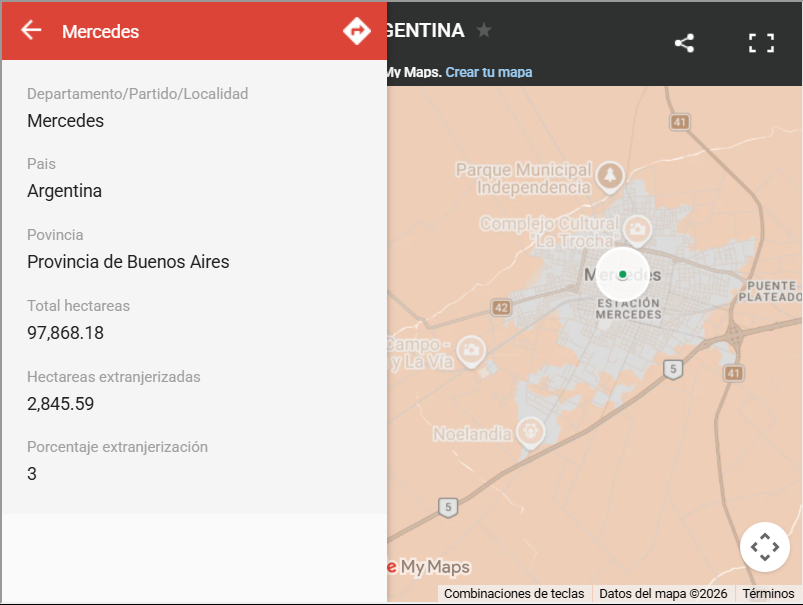View map in fullscreen
The width and height of the screenshot is (803, 605).
coord(761,43)
